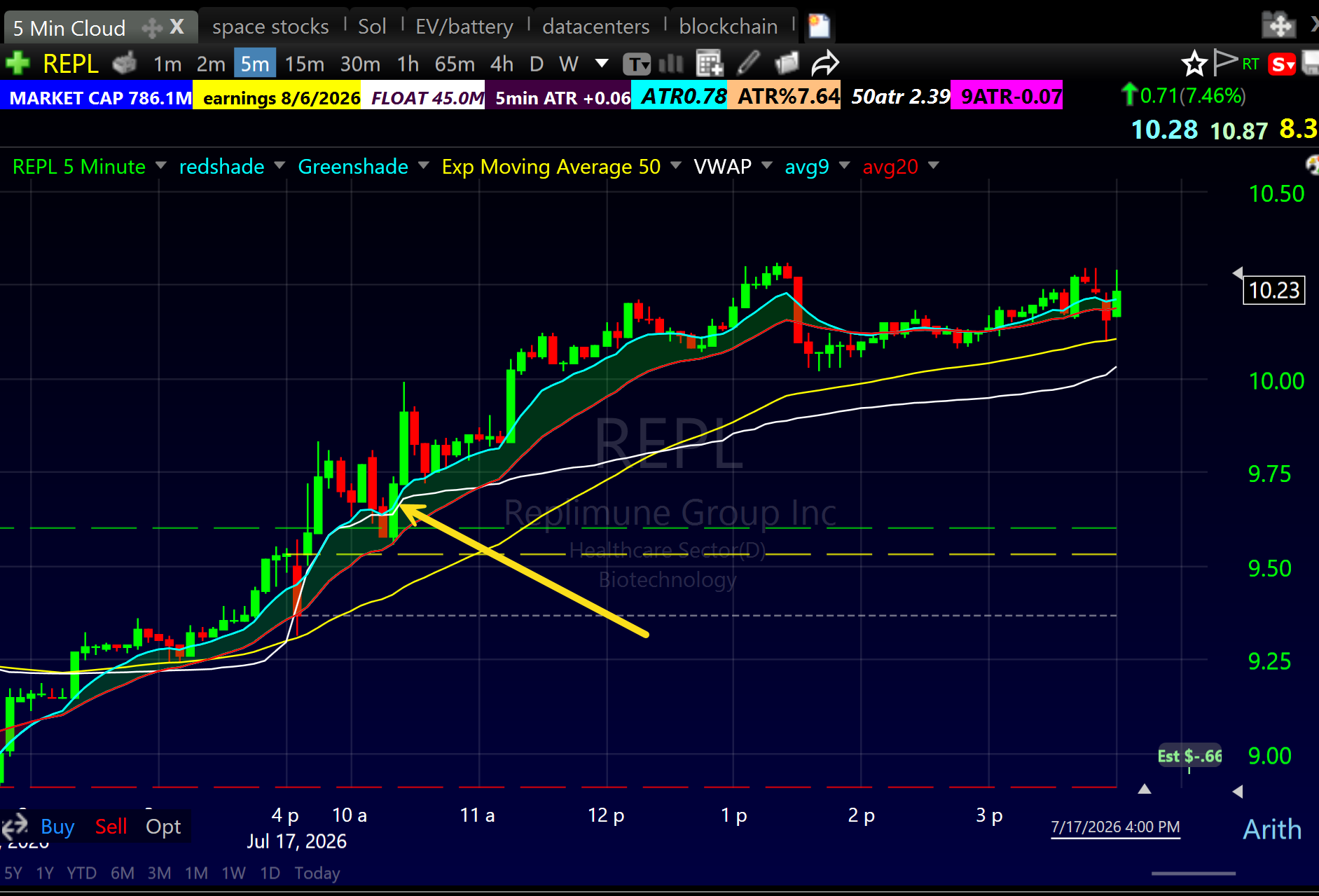Image resolution: width=1319 pixels, height=896 pixels.
Task: Open the red S dropdown icon
Action: (x=1283, y=64)
